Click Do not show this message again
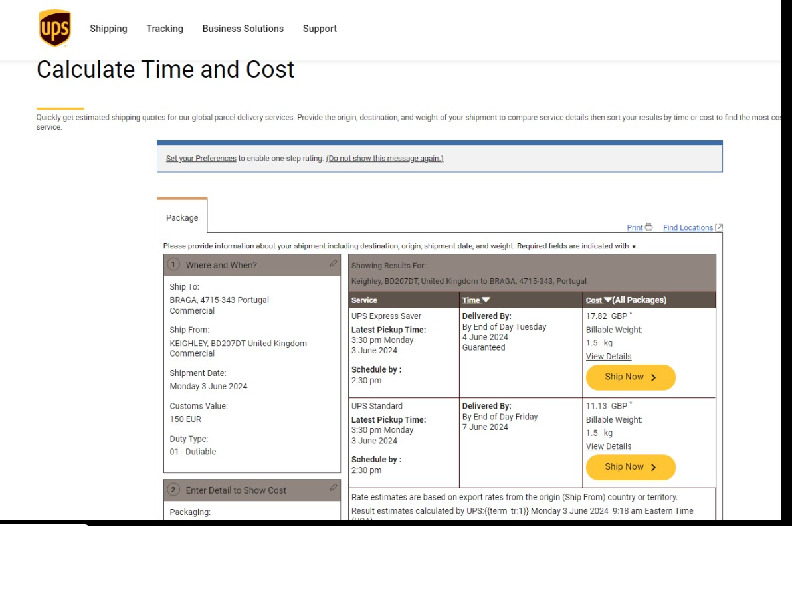 pos(385,158)
